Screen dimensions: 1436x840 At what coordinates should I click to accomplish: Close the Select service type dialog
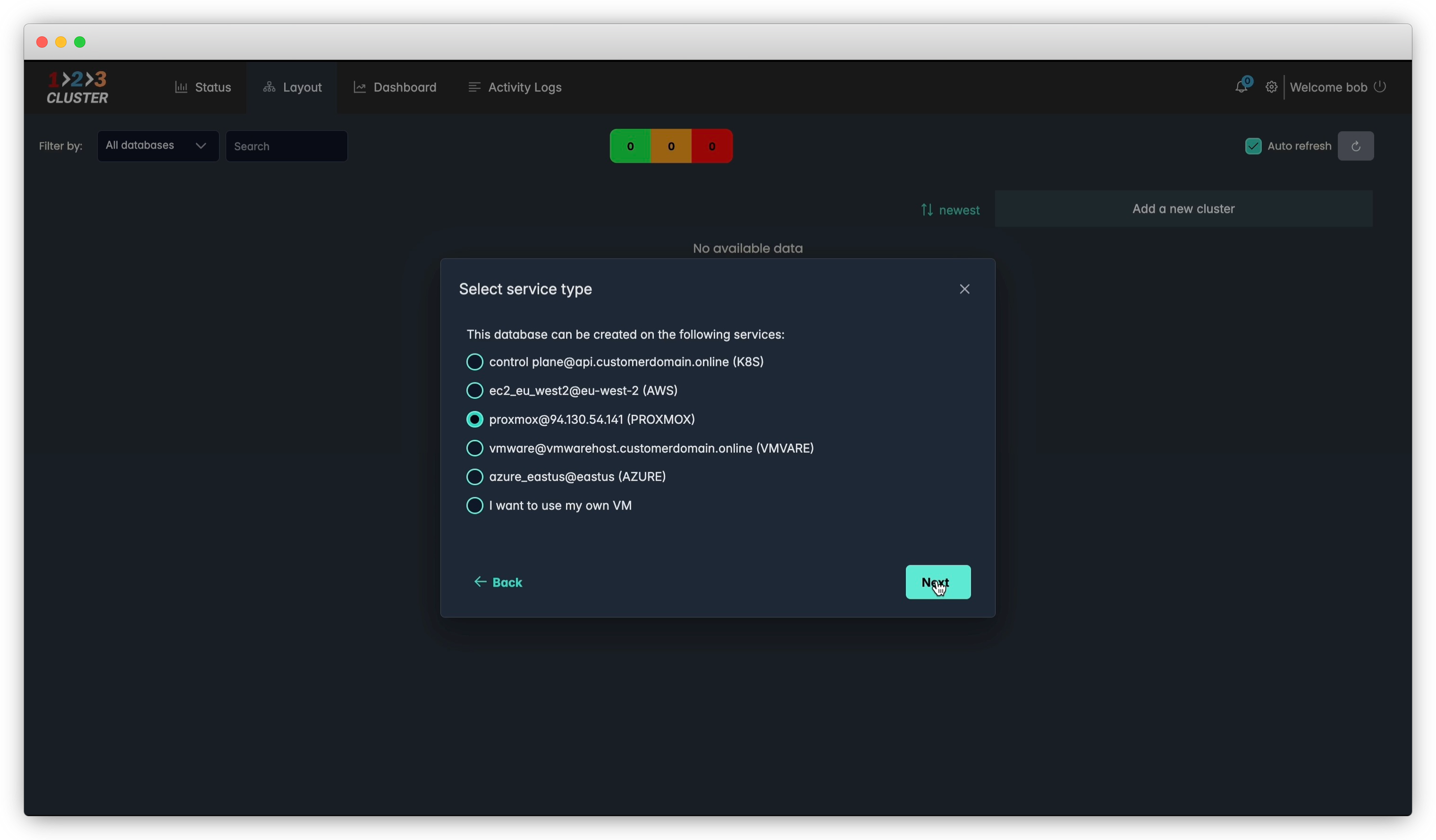(964, 289)
